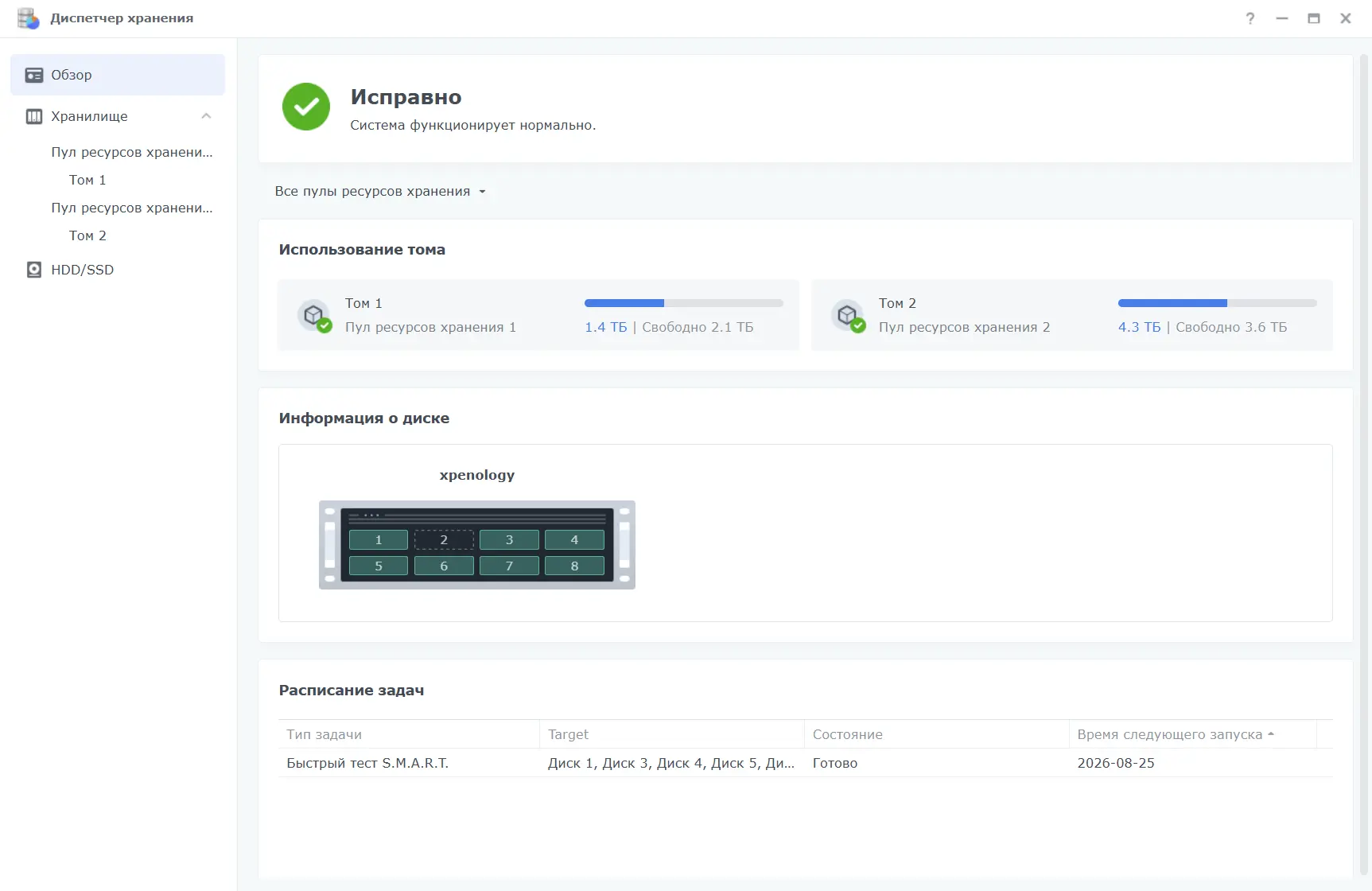Select empty drive bay 2
This screenshot has height=891, width=1372.
pos(444,539)
